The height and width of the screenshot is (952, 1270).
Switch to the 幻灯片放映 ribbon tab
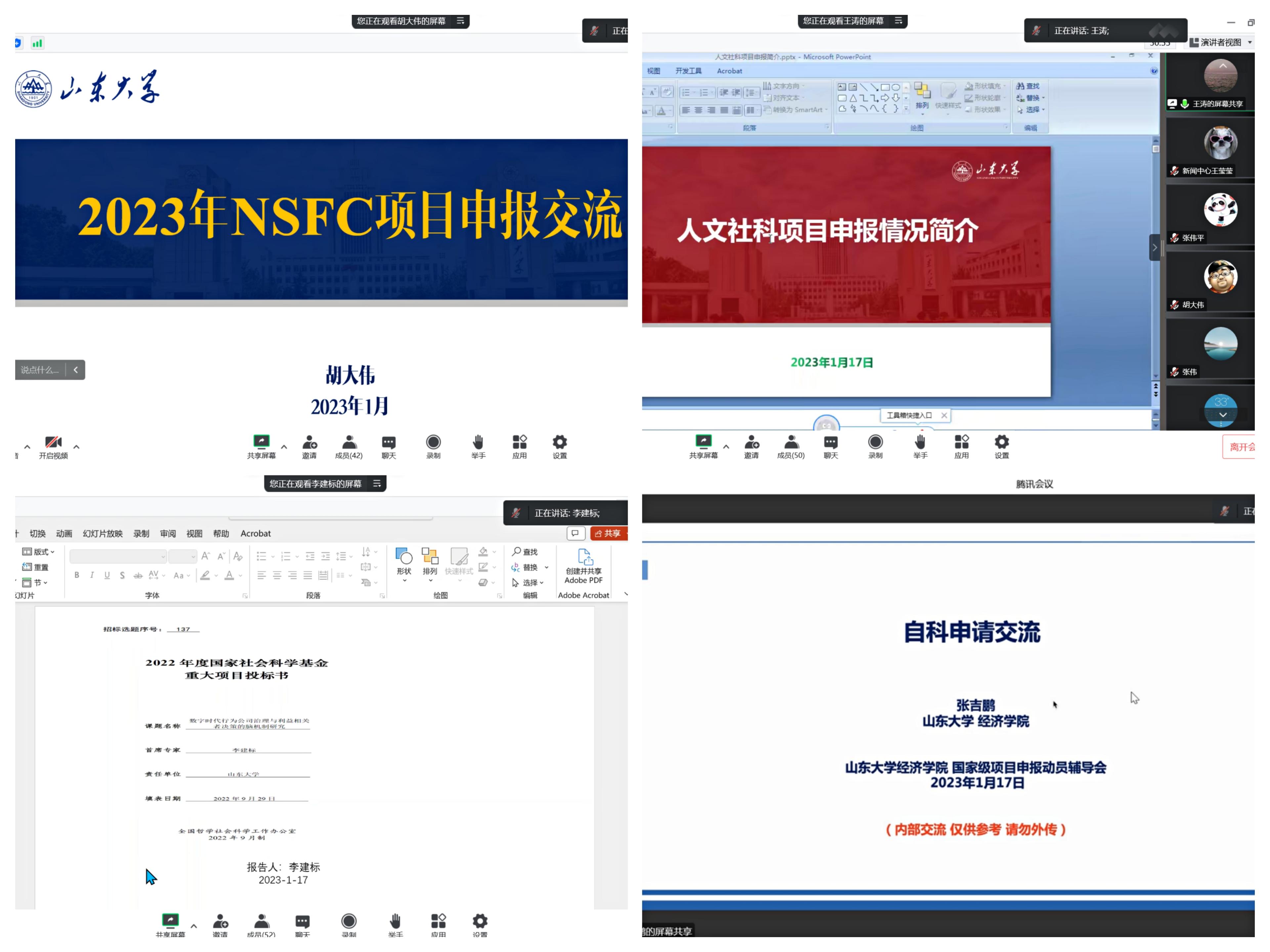[x=102, y=534]
